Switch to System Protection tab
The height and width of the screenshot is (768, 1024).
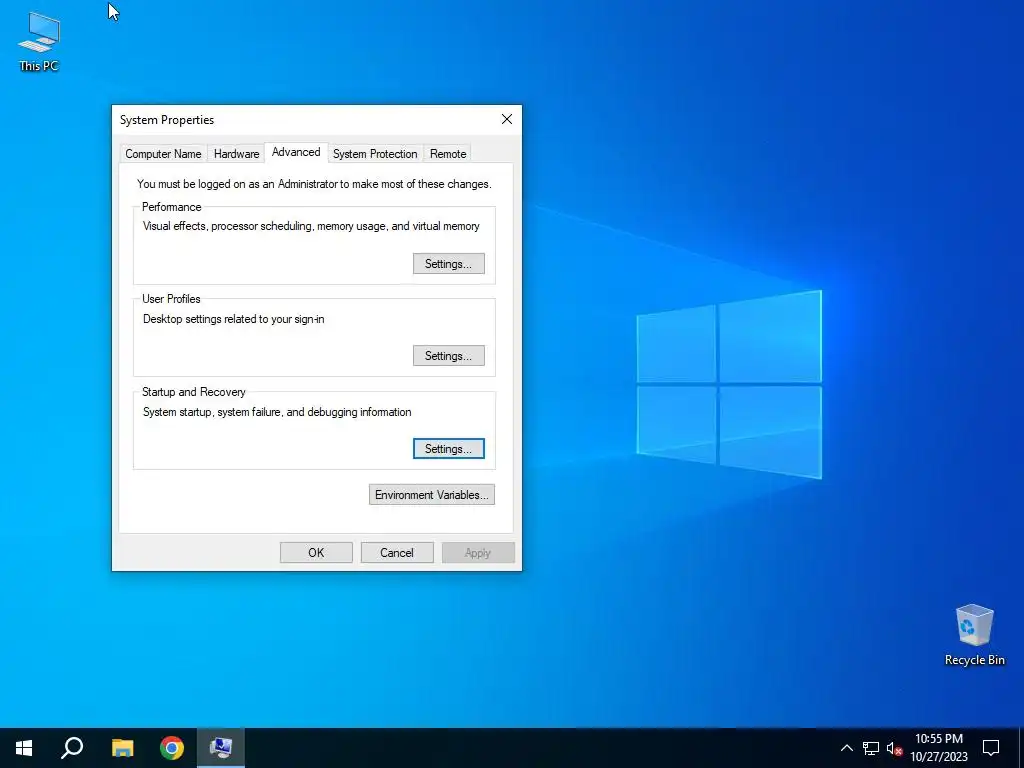pos(375,154)
